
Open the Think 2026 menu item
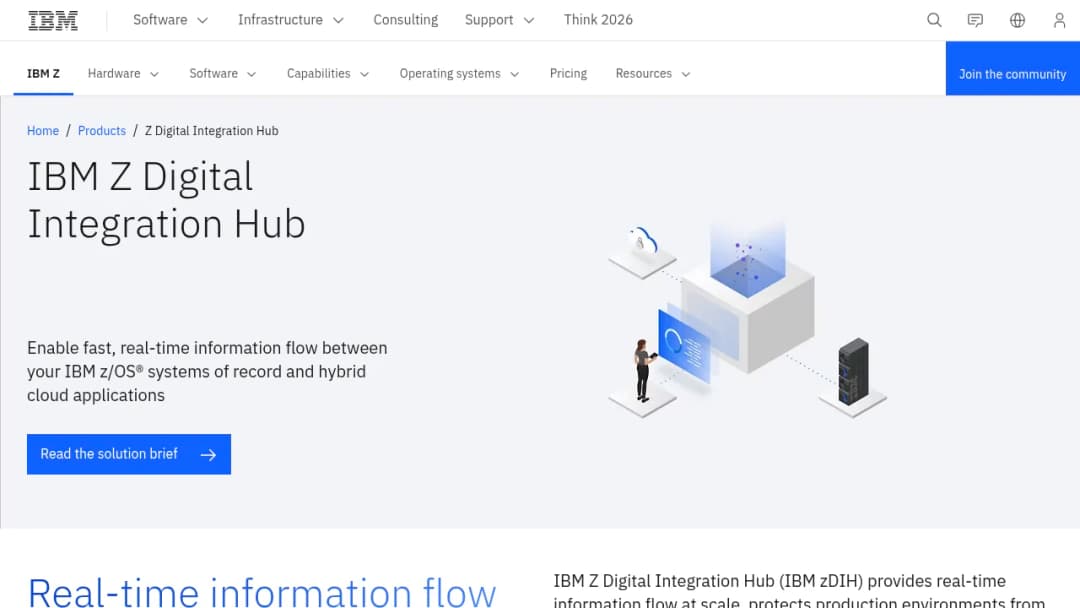click(x=598, y=20)
